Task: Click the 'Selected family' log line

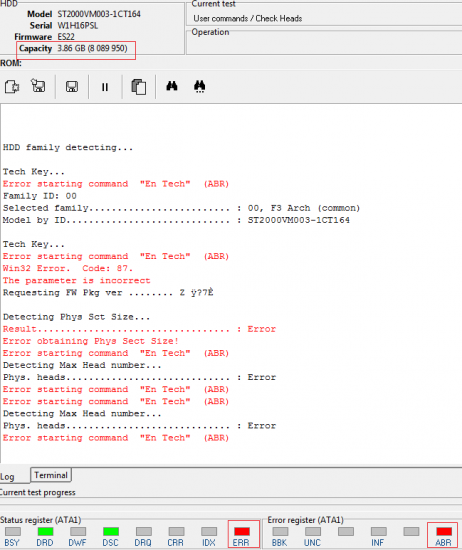Action: (181, 208)
